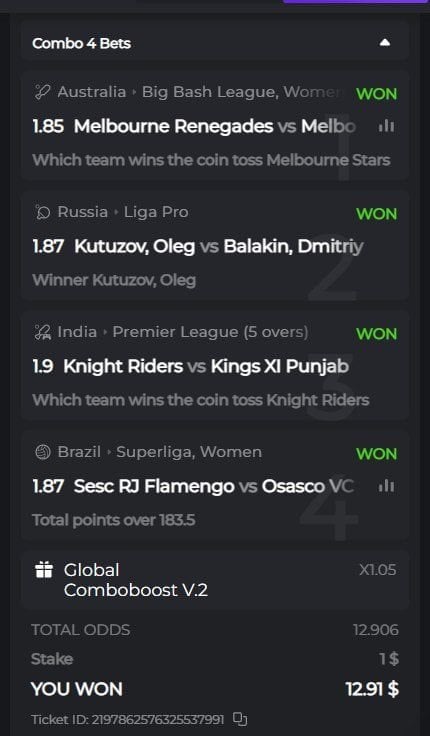Click the Global Comboboost V.2 label
Viewport: 430px width, 736px height.
(136, 580)
